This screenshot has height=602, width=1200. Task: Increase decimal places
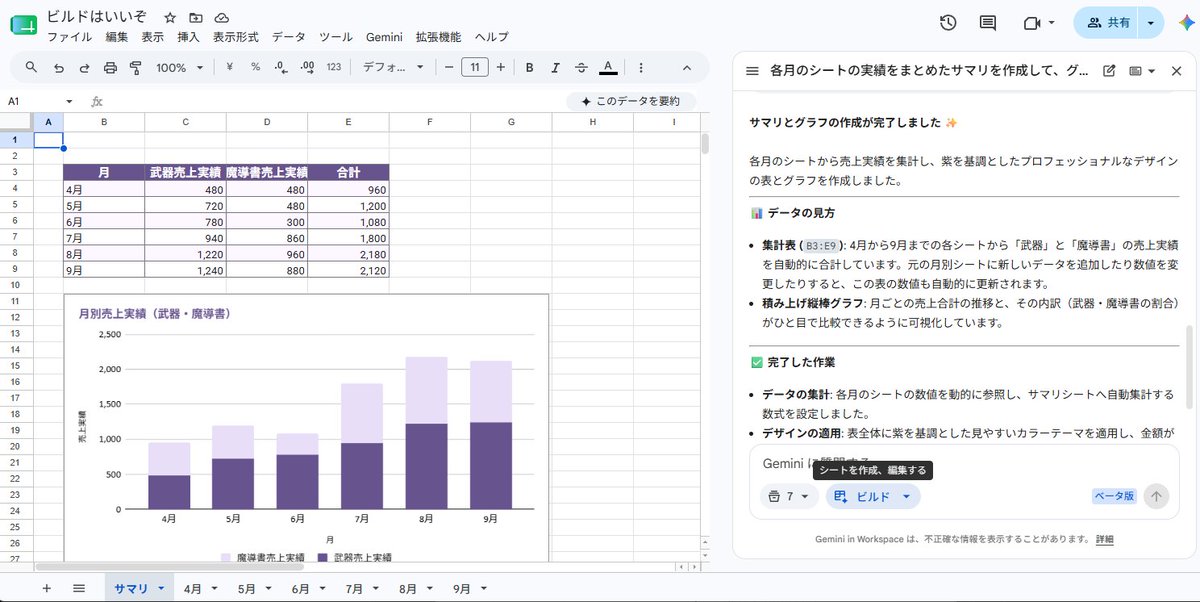pyautogui.click(x=308, y=67)
